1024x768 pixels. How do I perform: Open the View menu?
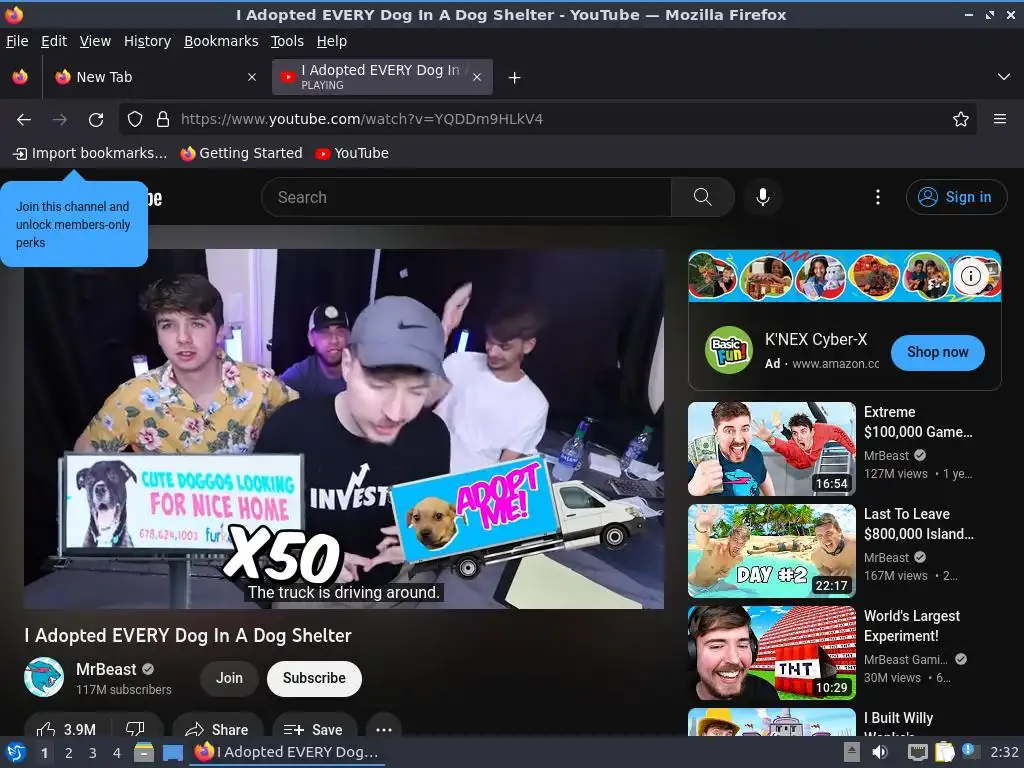pyautogui.click(x=95, y=41)
